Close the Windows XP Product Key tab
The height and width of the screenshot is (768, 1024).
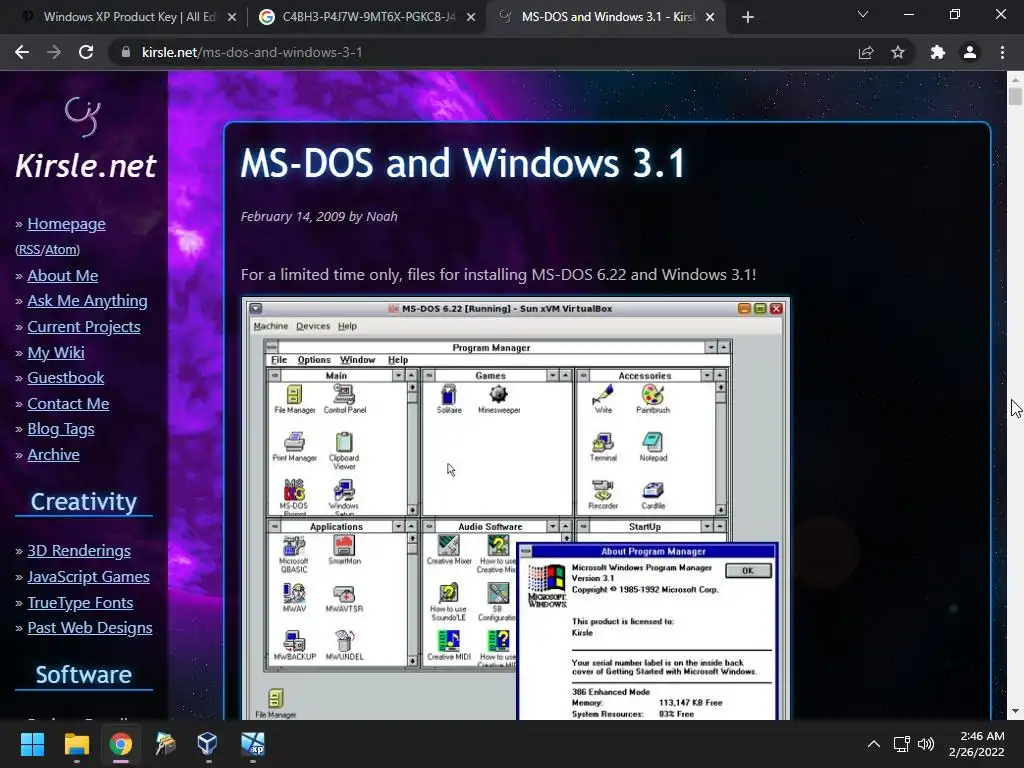click(x=232, y=17)
